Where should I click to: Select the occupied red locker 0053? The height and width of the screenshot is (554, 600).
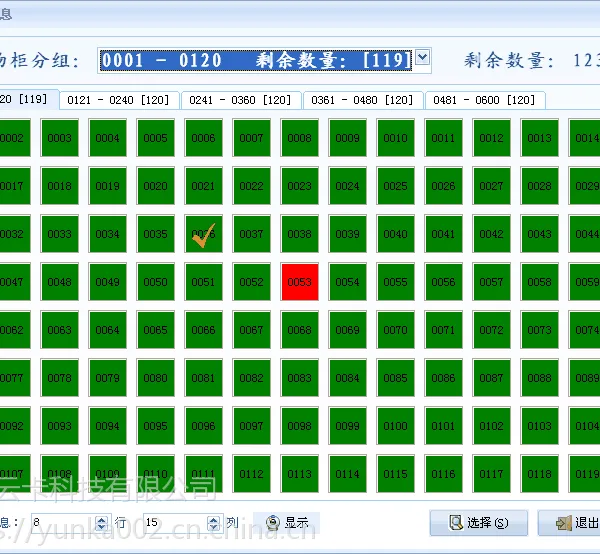[300, 282]
